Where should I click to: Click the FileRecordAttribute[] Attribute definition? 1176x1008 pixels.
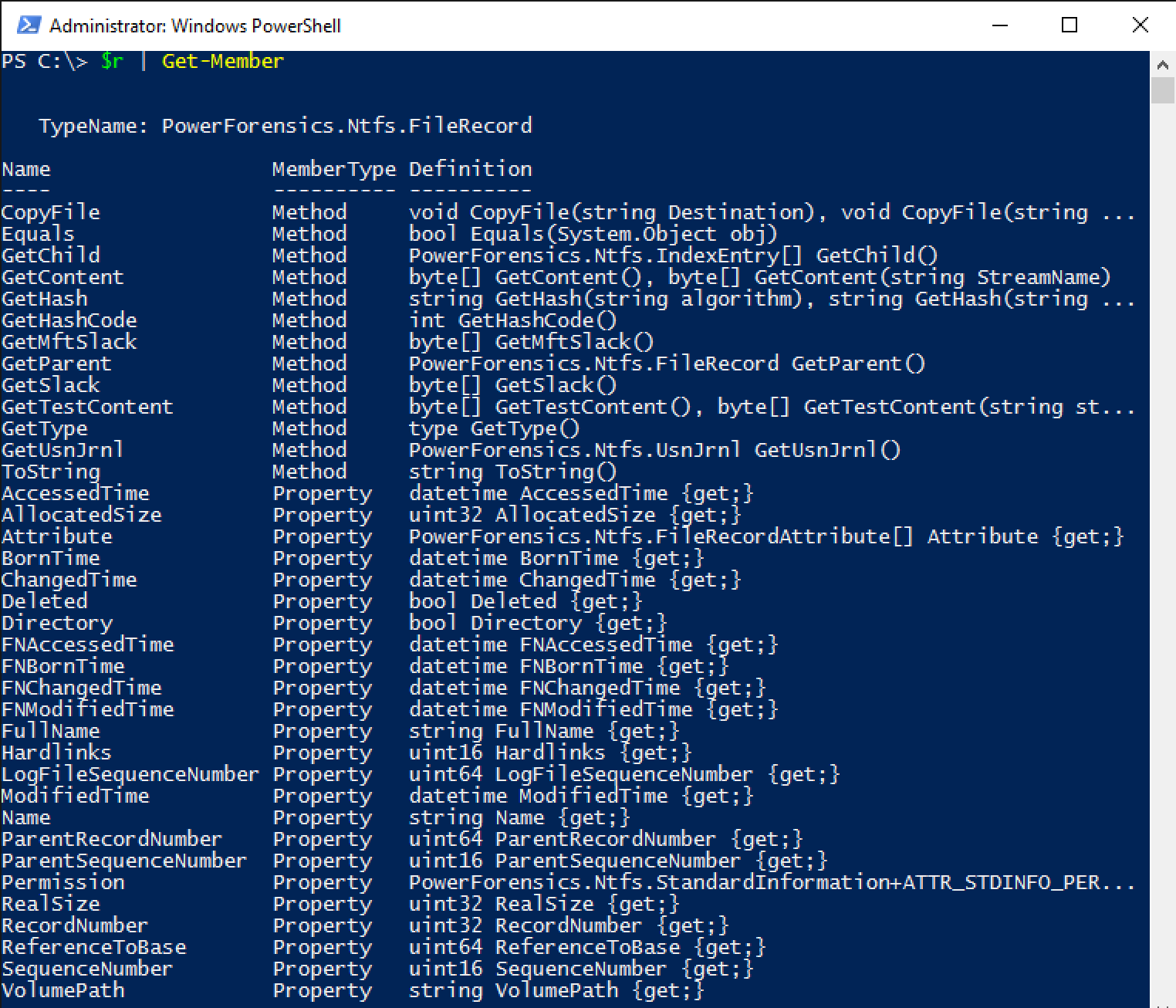tap(766, 536)
